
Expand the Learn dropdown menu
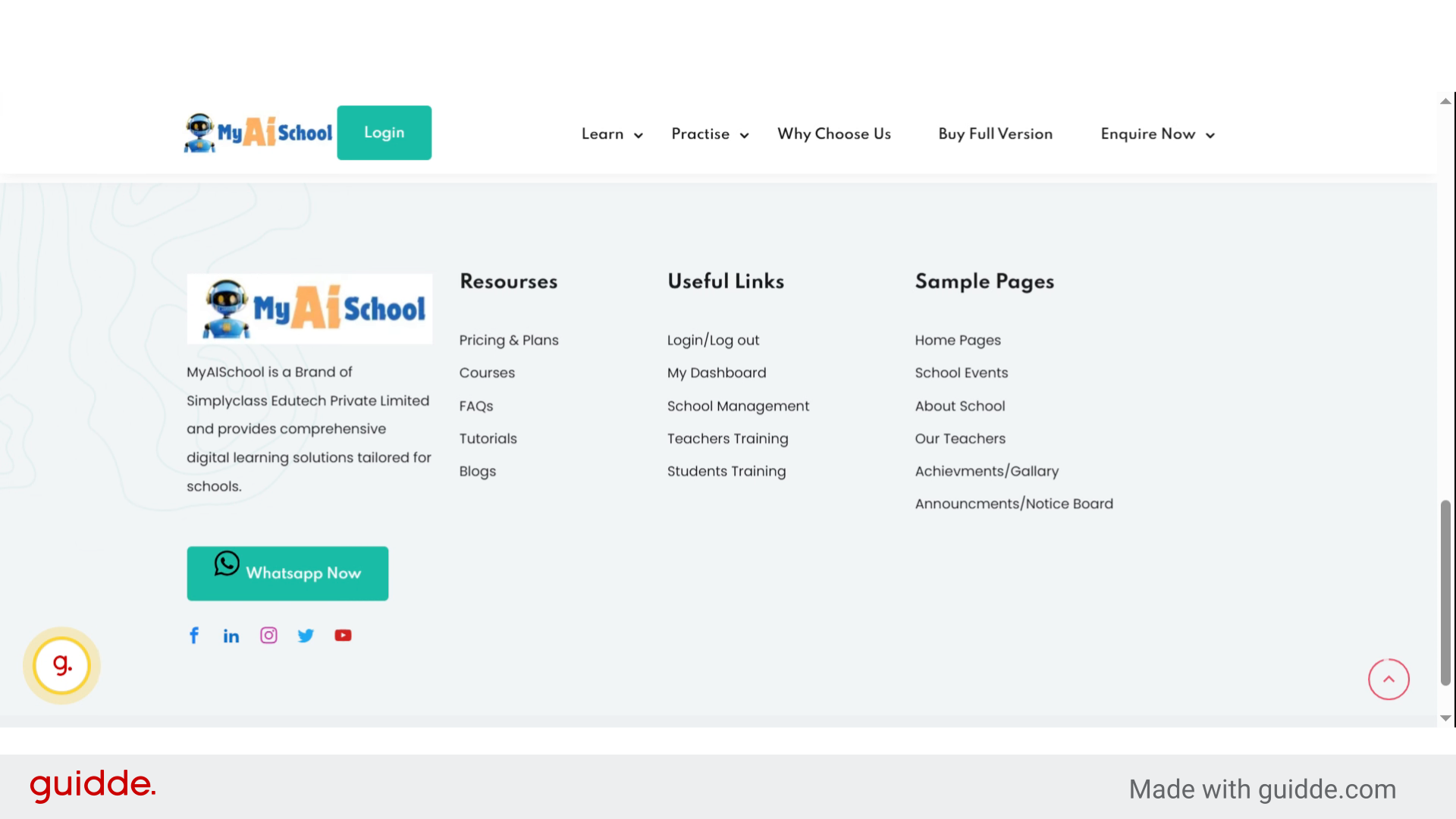(x=612, y=134)
